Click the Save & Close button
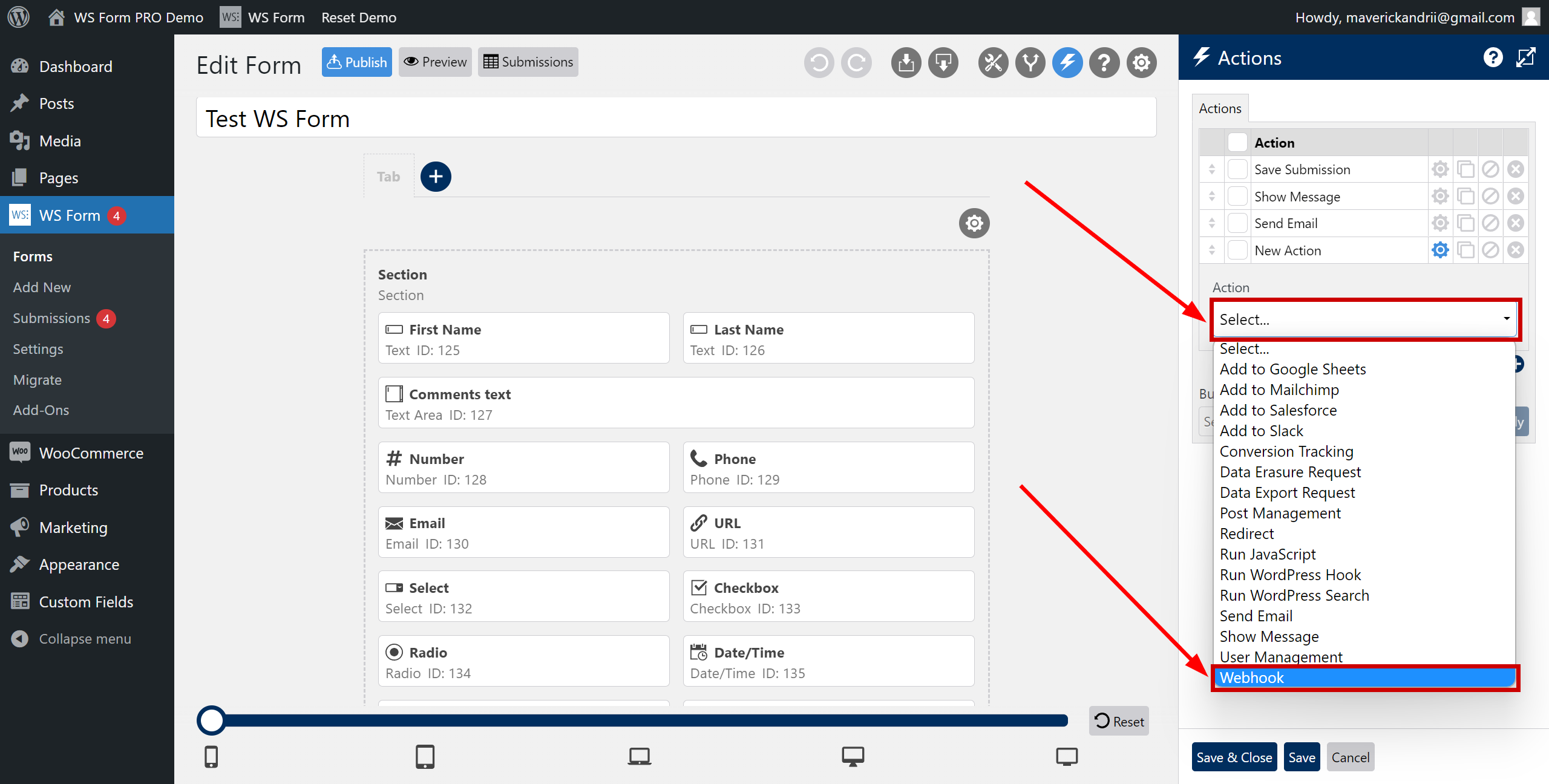The width and height of the screenshot is (1549, 784). pyautogui.click(x=1233, y=756)
